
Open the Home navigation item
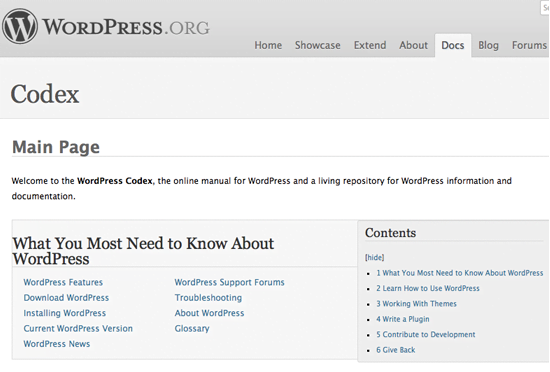click(x=268, y=45)
